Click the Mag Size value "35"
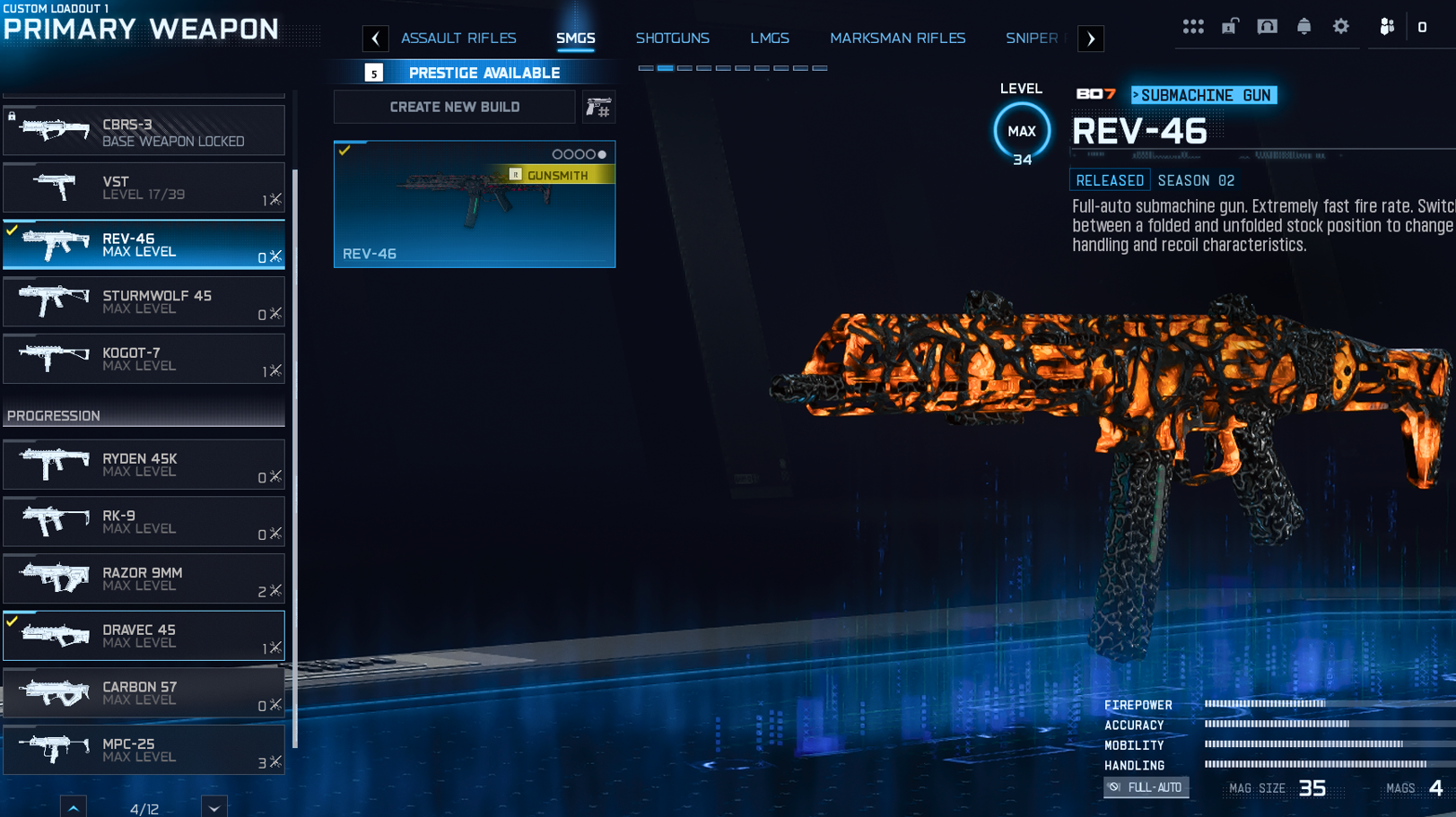 point(1312,788)
